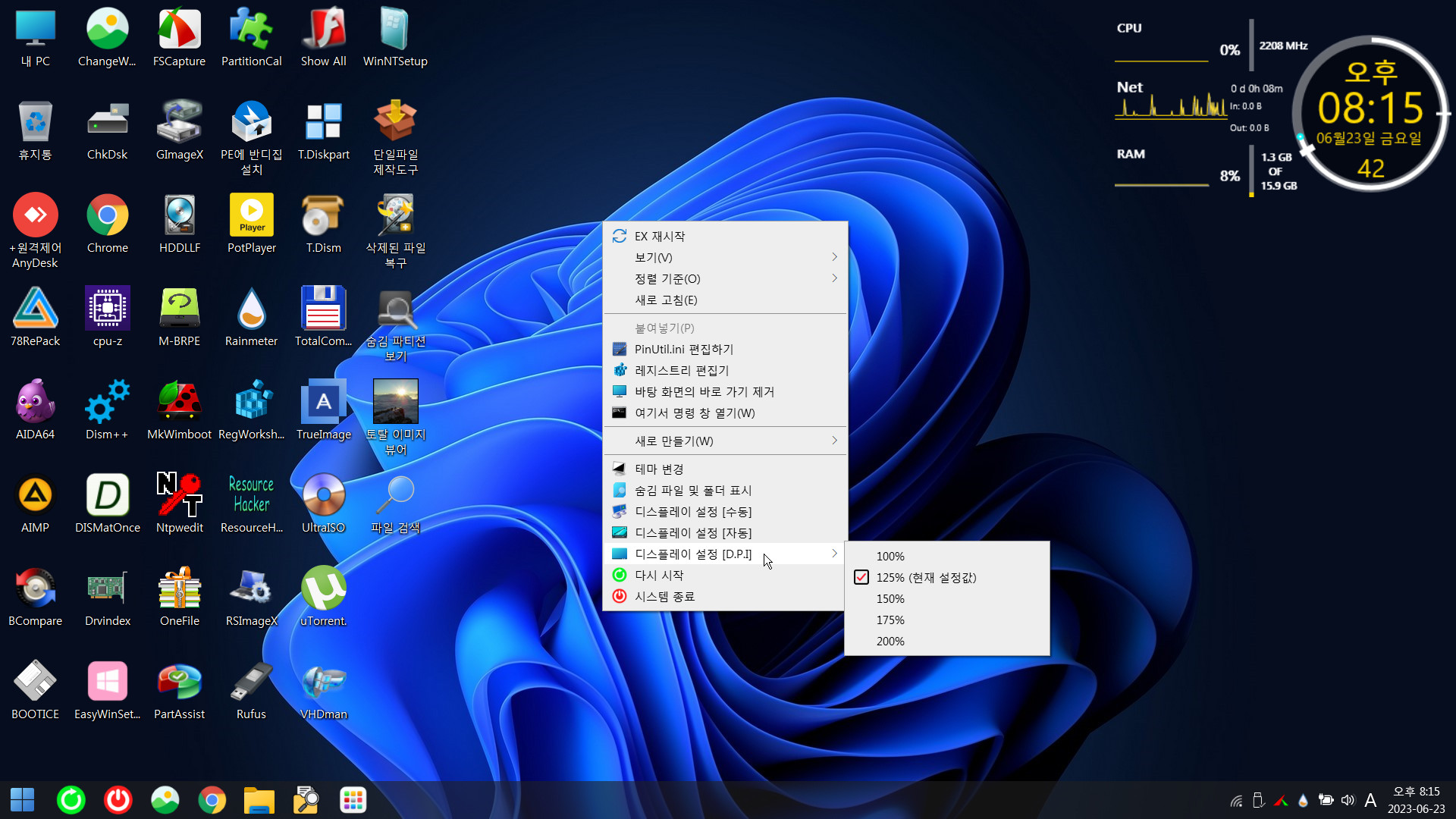The height and width of the screenshot is (819, 1456).
Task: Choose 여기서 명령 창 열기(W)
Action: click(725, 413)
